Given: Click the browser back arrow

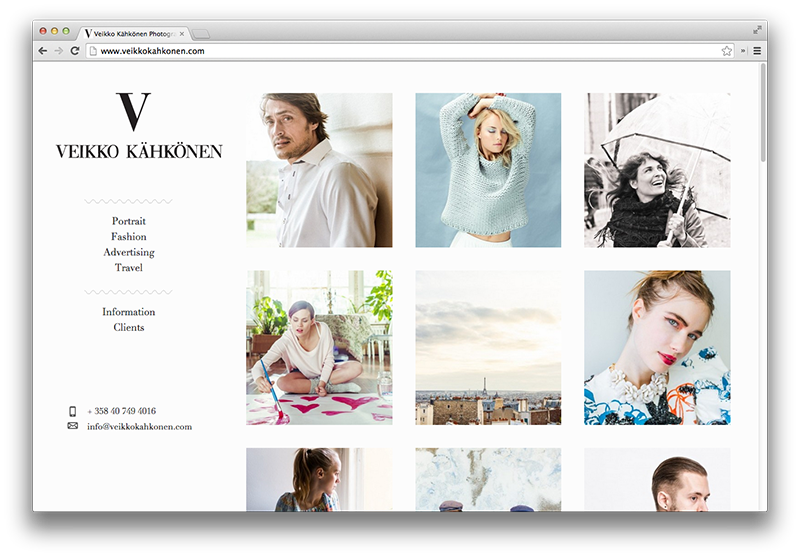Looking at the screenshot, I should 42,51.
